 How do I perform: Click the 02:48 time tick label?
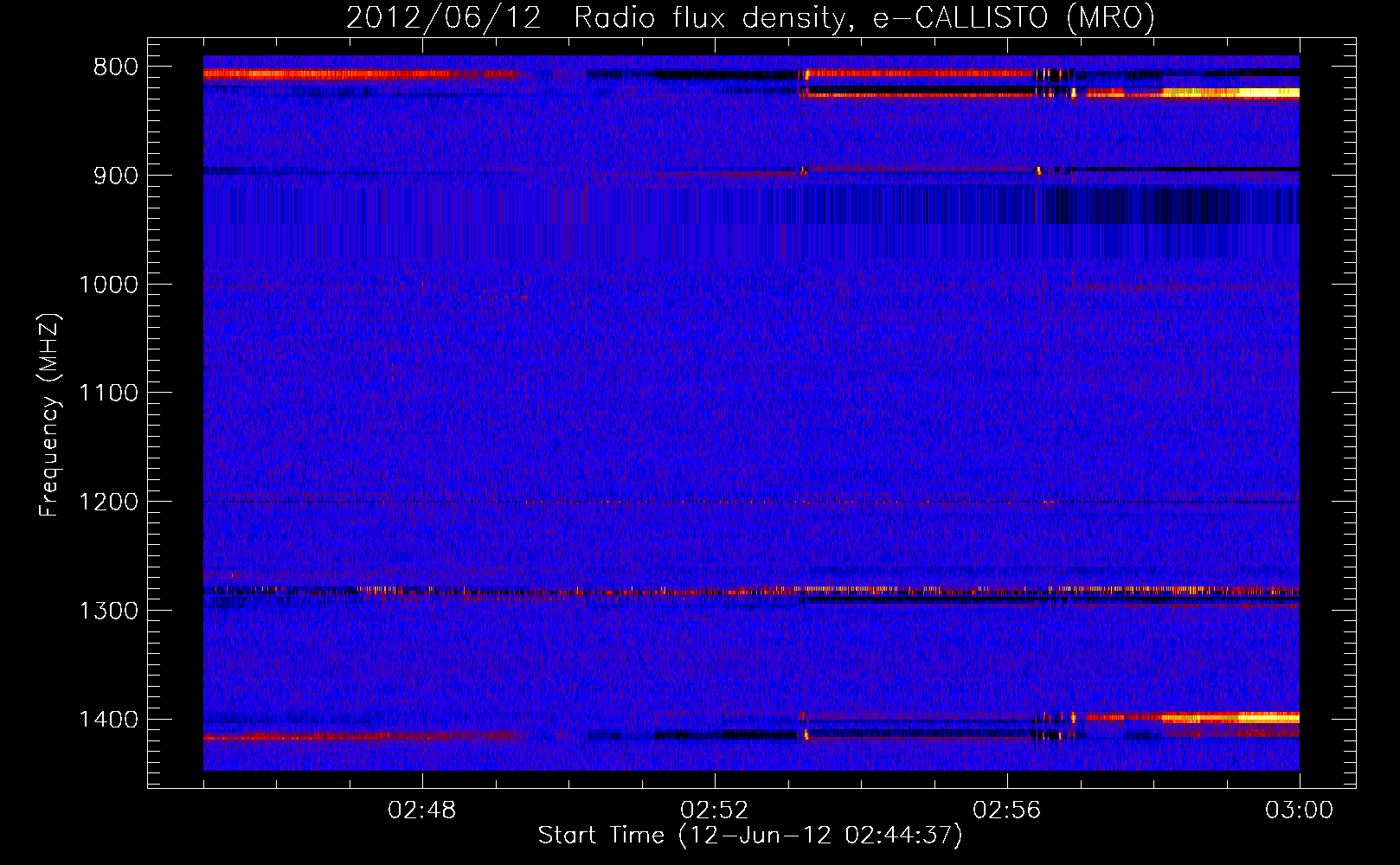pos(422,811)
